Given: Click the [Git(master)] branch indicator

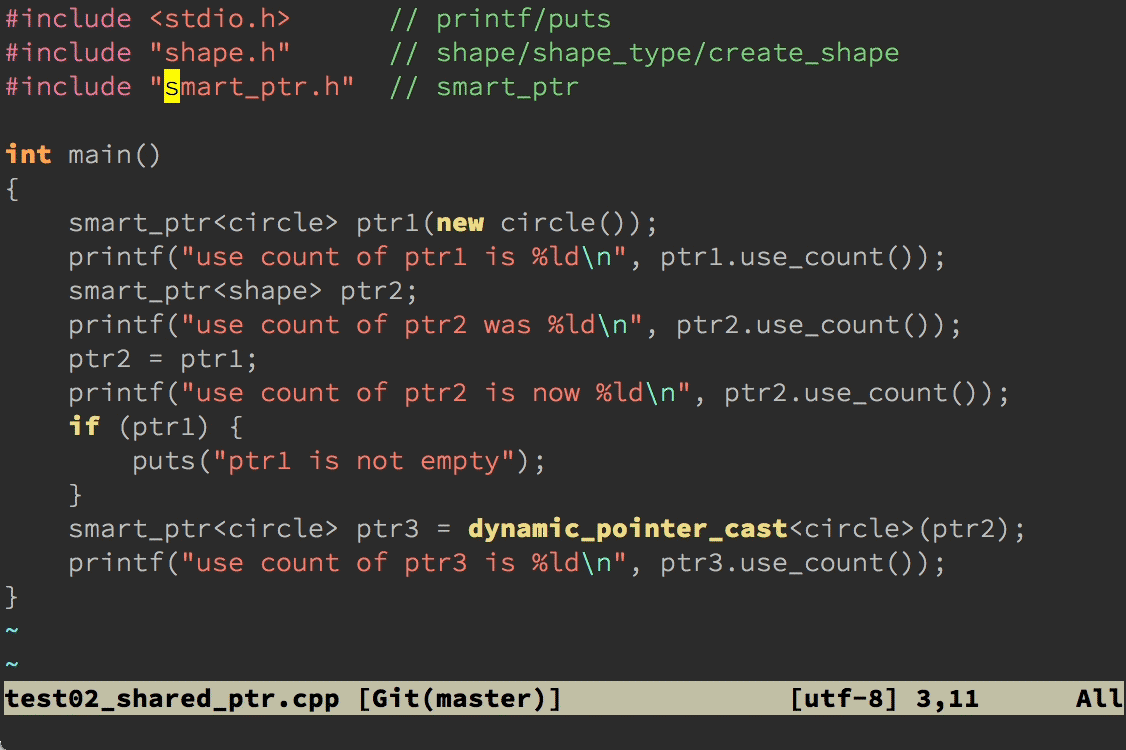Looking at the screenshot, I should (459, 699).
